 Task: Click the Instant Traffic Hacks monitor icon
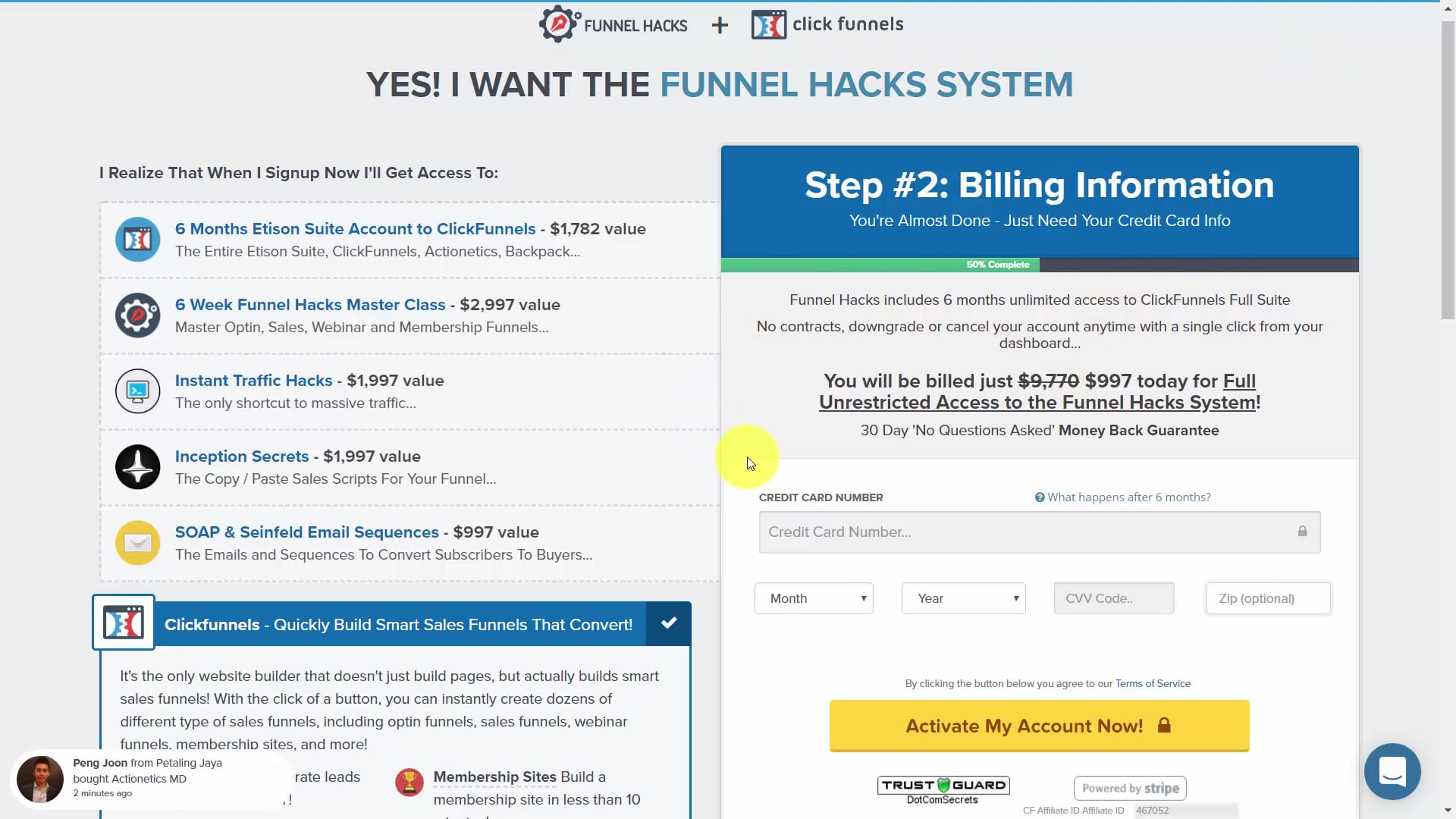[x=137, y=391]
